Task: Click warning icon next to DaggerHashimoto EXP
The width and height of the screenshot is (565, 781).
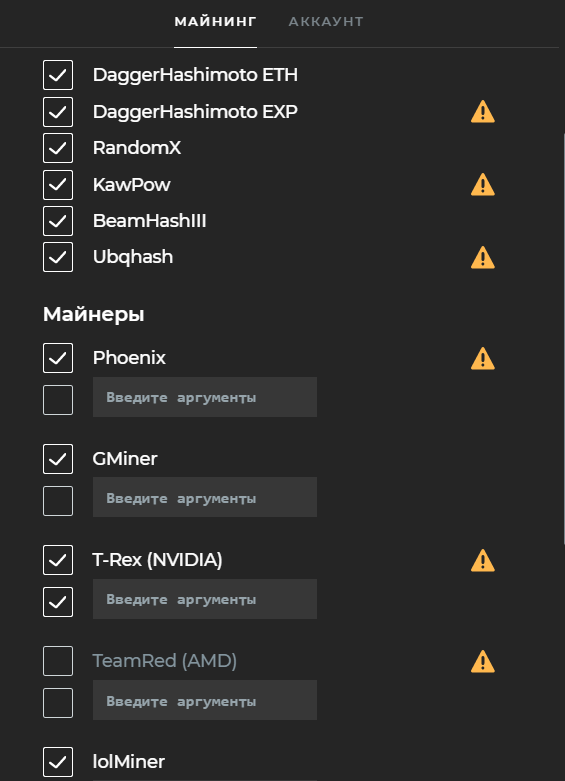Action: (482, 112)
